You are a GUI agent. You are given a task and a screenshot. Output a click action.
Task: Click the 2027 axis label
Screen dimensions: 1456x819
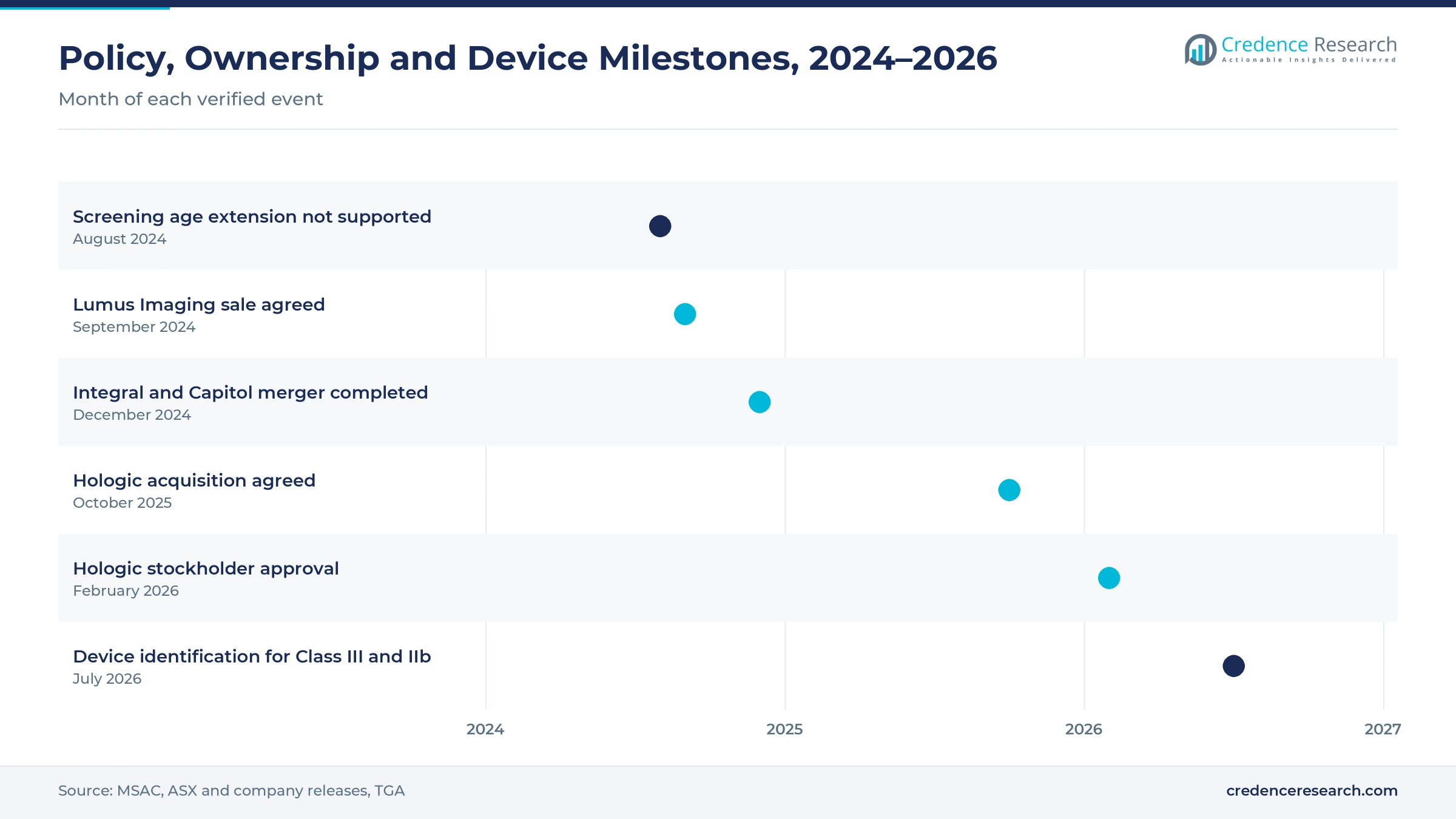tap(1383, 729)
